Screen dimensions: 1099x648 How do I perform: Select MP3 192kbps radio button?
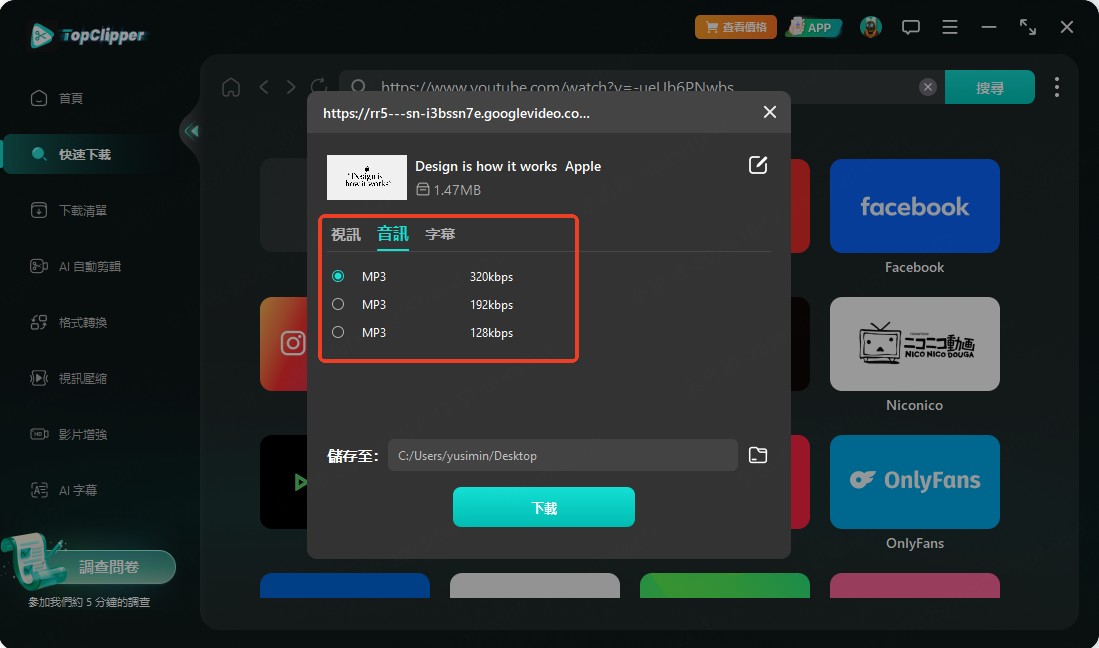338,304
